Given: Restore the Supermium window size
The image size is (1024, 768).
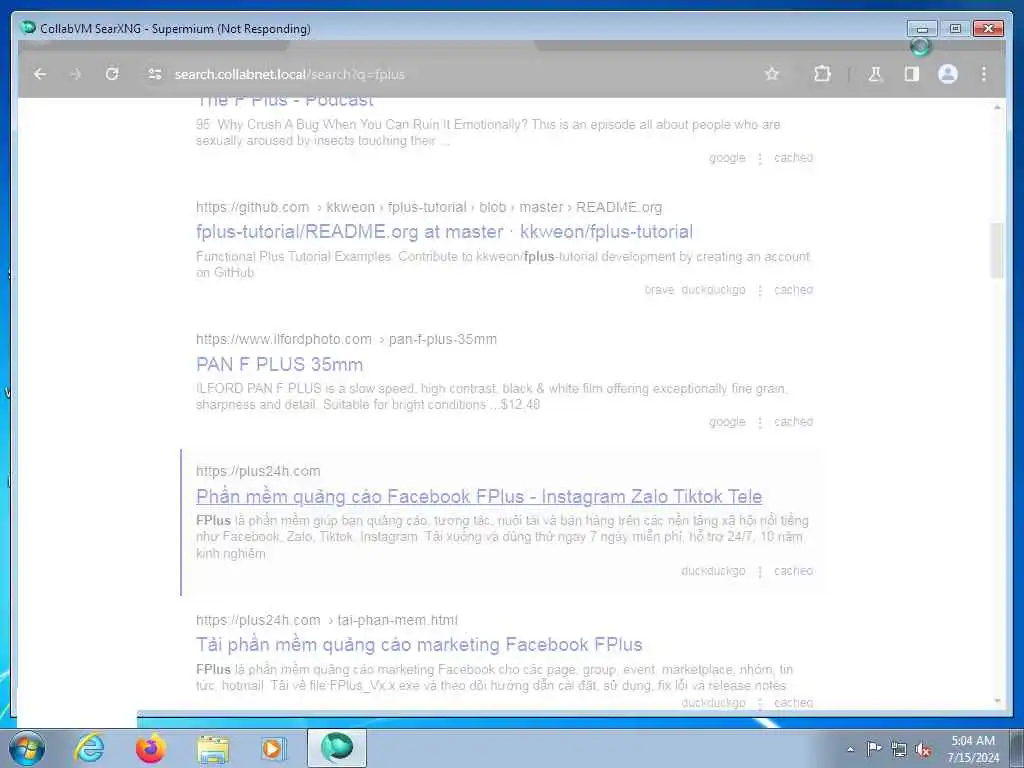Looking at the screenshot, I should 955,28.
